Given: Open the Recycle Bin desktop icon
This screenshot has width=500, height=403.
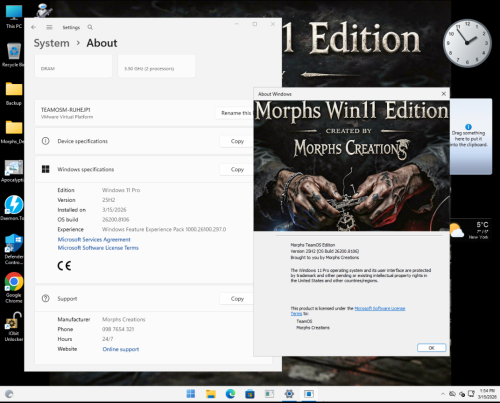Looking at the screenshot, I should 14,54.
